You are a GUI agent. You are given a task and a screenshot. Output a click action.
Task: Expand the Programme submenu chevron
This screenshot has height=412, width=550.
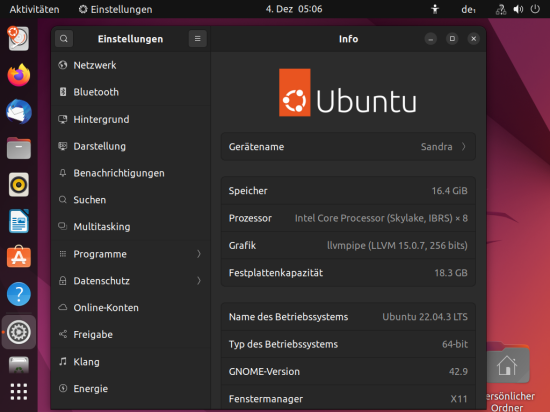coord(199,254)
